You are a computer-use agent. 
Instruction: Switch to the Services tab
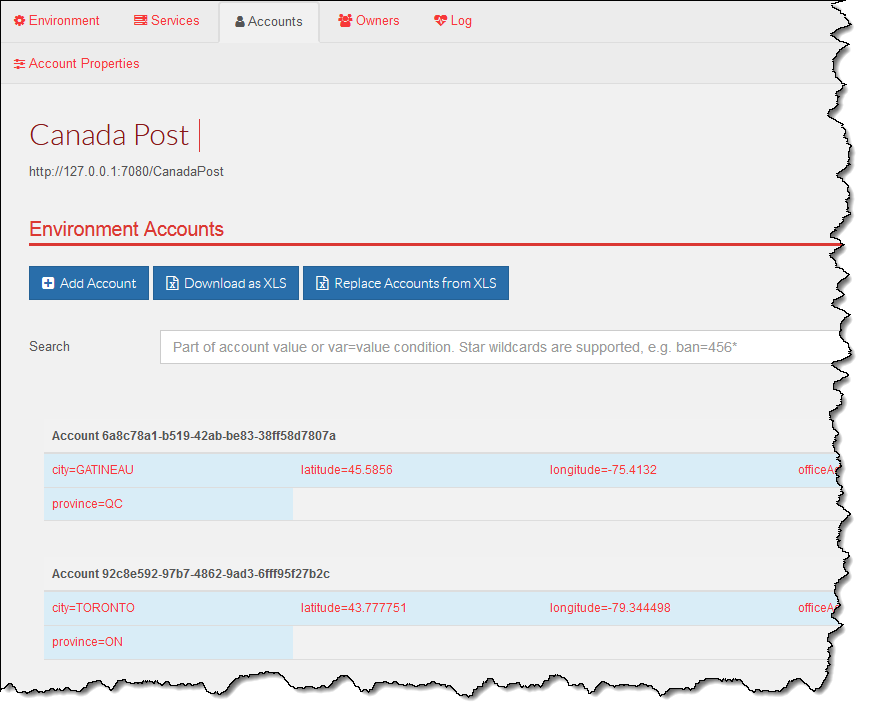tap(166, 21)
